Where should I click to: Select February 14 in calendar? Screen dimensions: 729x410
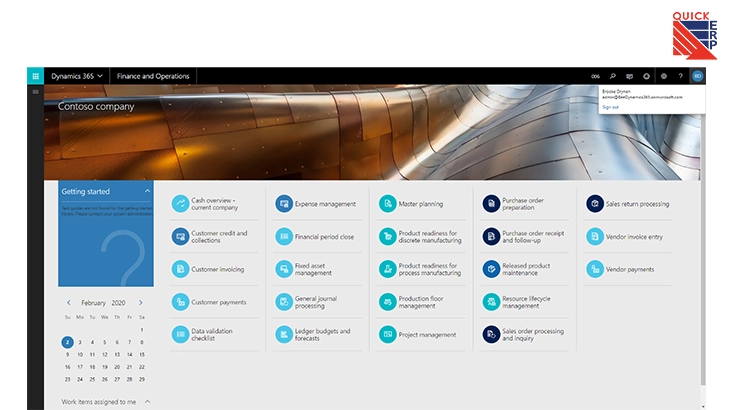pyautogui.click(x=129, y=355)
